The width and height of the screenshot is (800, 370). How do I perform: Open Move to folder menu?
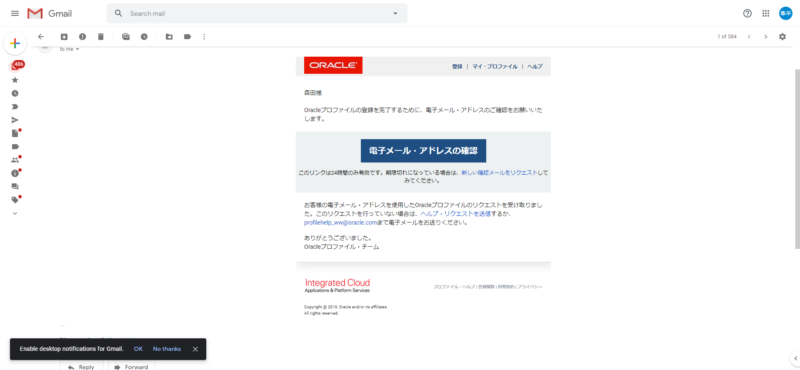169,37
